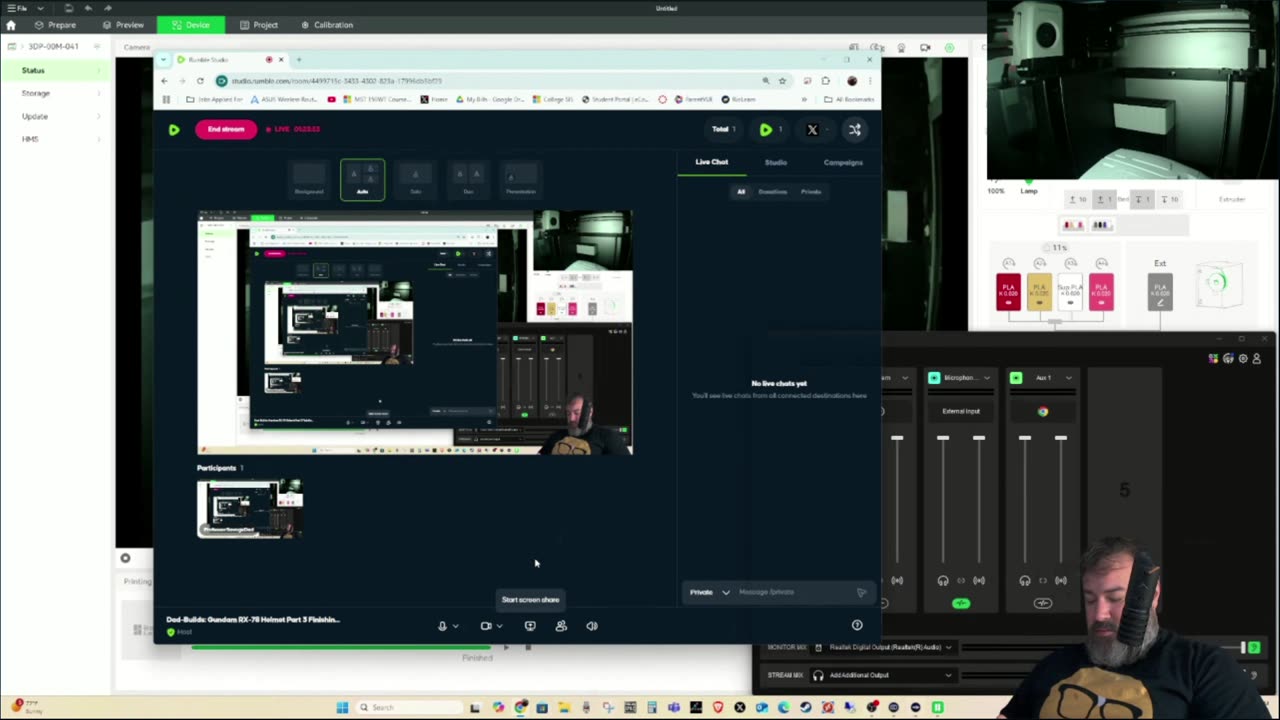
Task: Open the Calibration tab in Bambu Studio
Action: tap(326, 25)
